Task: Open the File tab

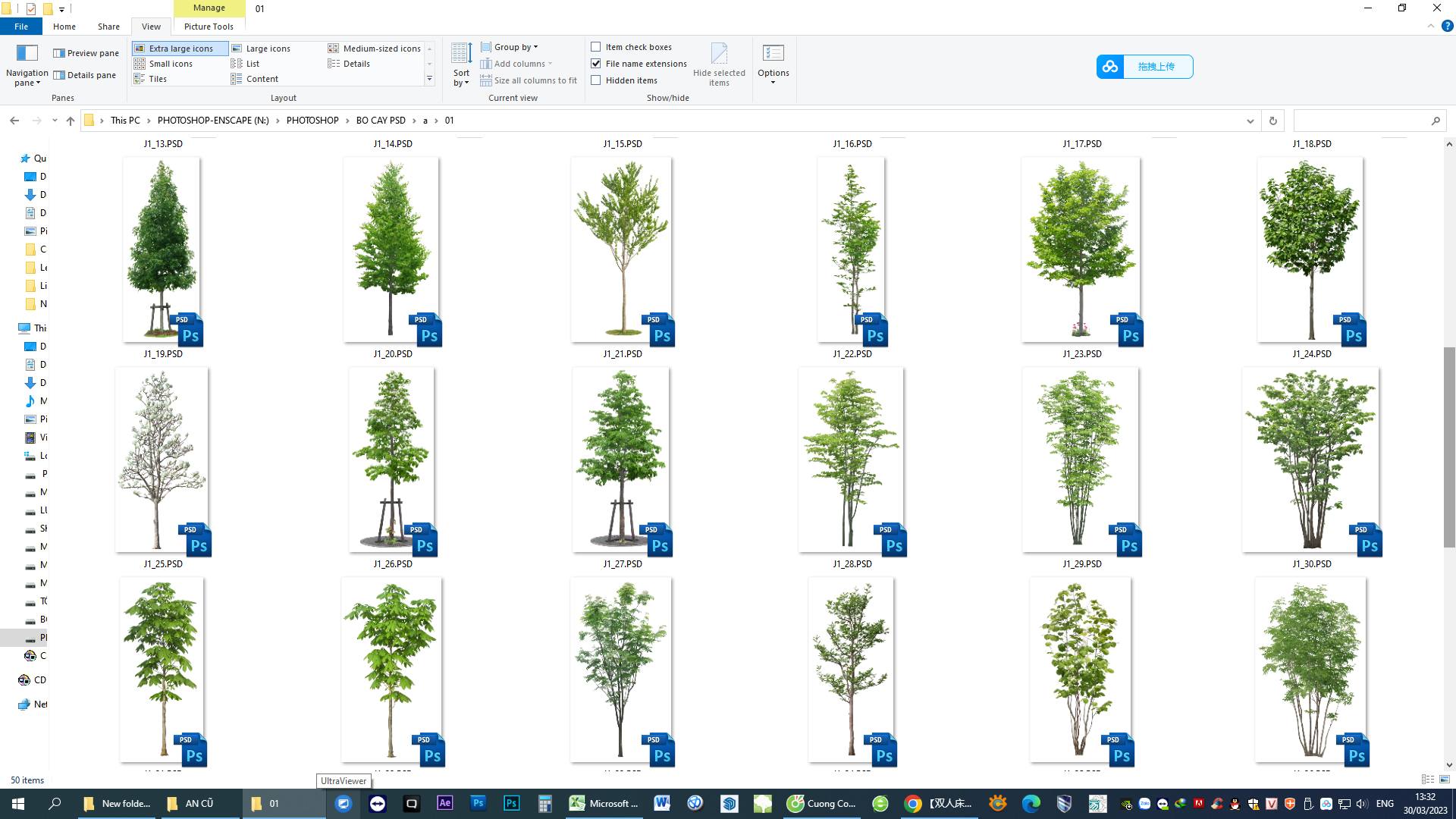Action: (x=21, y=27)
